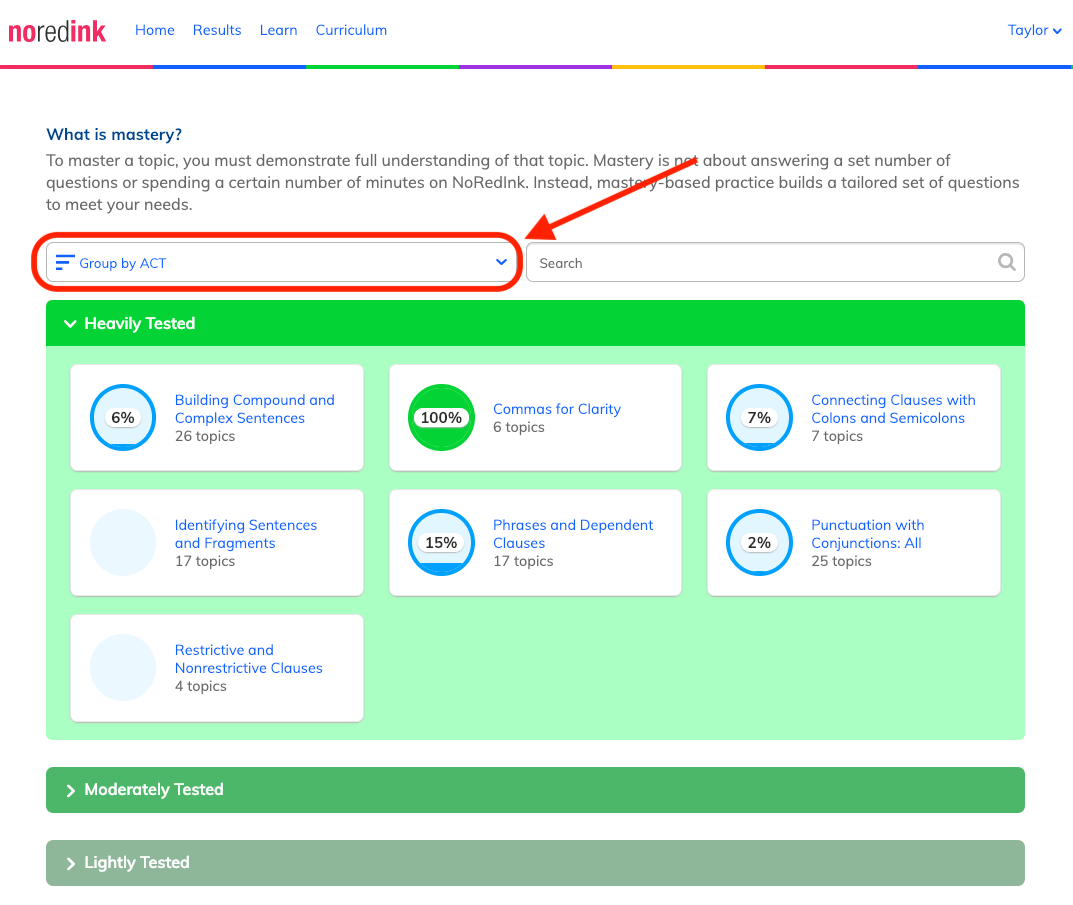Viewport: 1073px width, 905px height.
Task: Click "17 topics" under Phrases and Dependent Clauses
Action: 523,561
